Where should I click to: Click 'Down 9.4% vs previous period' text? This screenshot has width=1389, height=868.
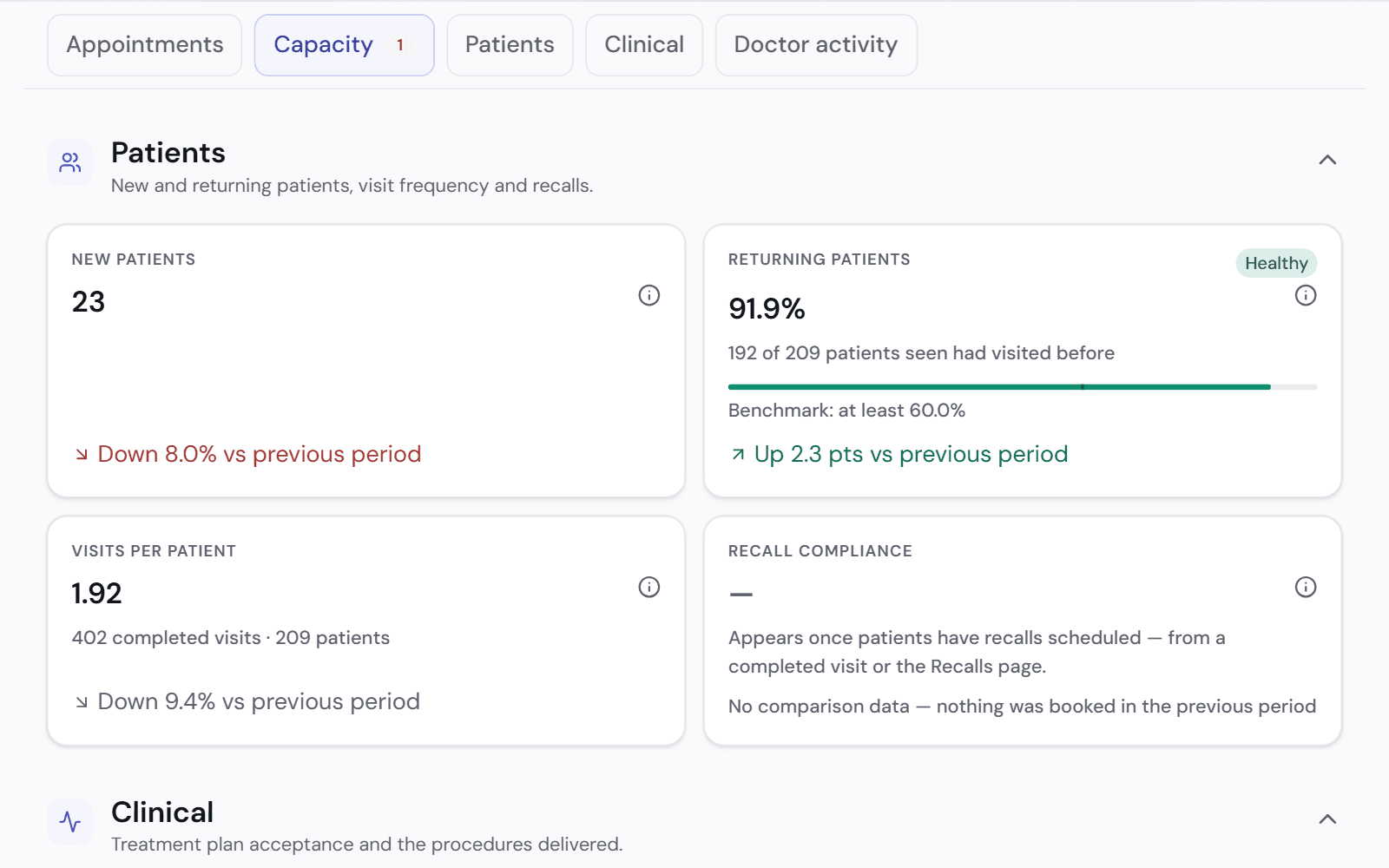[x=259, y=701]
